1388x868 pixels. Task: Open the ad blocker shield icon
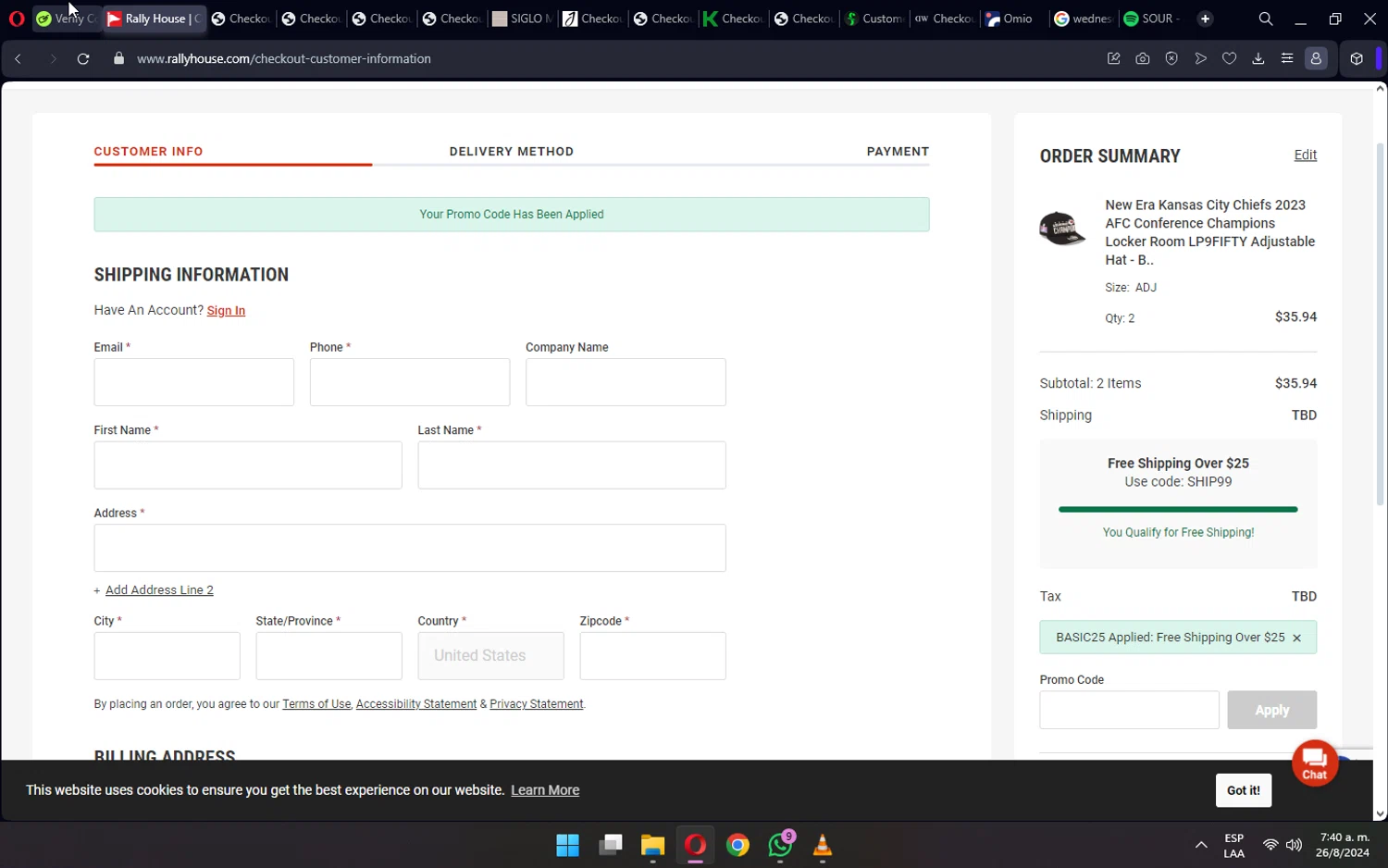click(x=1171, y=58)
